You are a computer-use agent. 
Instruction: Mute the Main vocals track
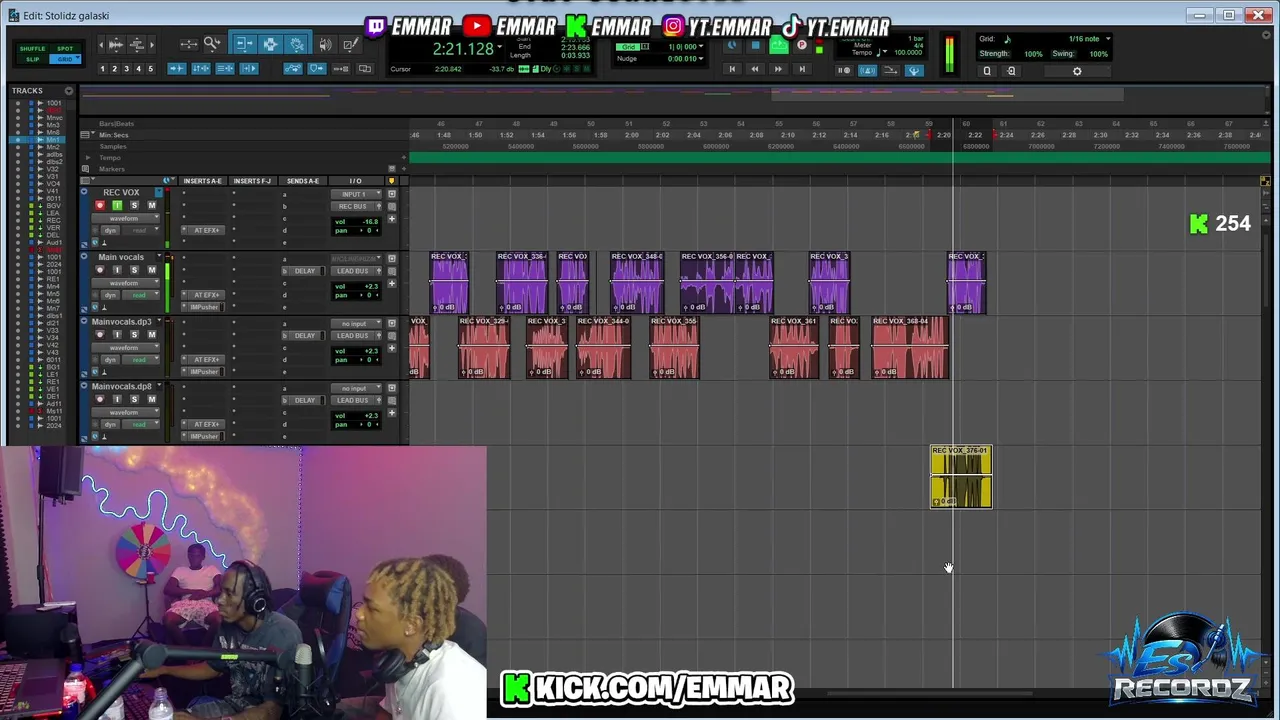pos(152,270)
